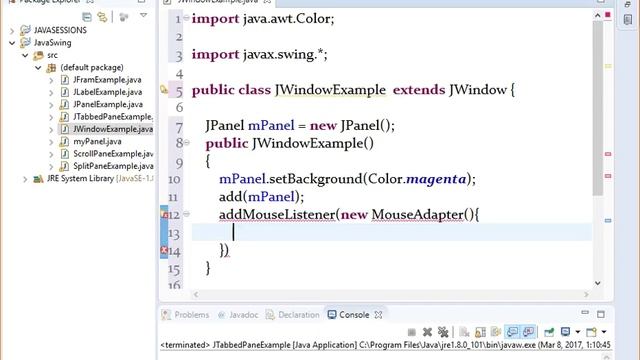Click the JRE System Library icon

click(x=38, y=178)
